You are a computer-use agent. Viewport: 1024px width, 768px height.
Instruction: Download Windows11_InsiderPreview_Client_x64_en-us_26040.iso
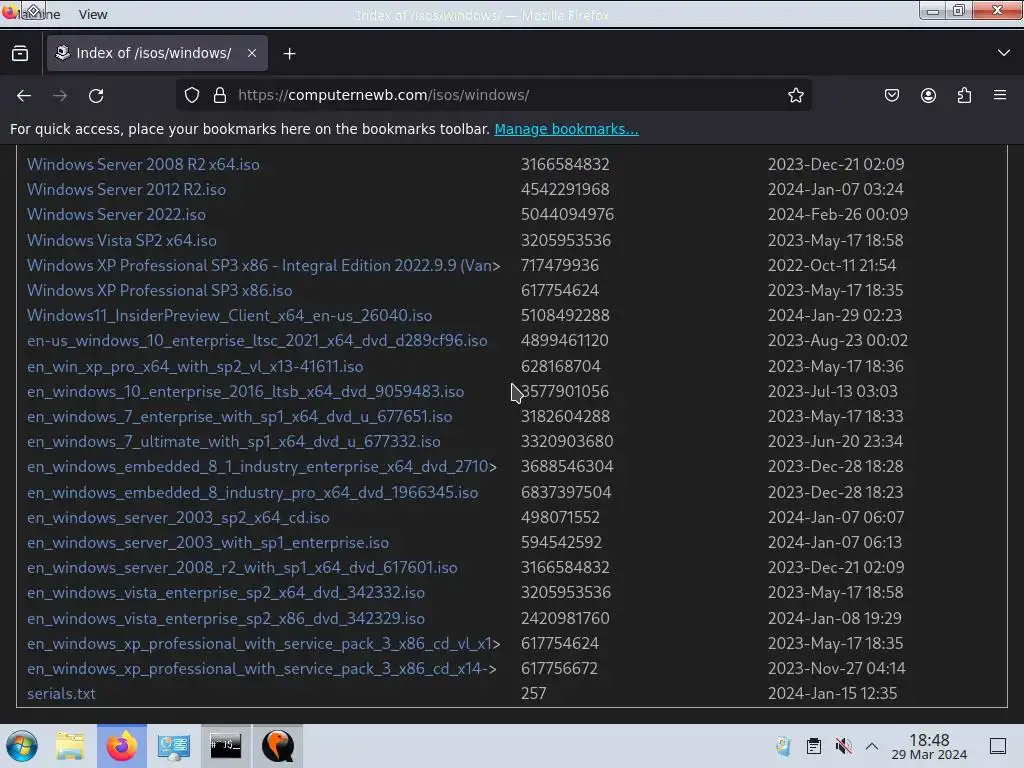(x=229, y=315)
